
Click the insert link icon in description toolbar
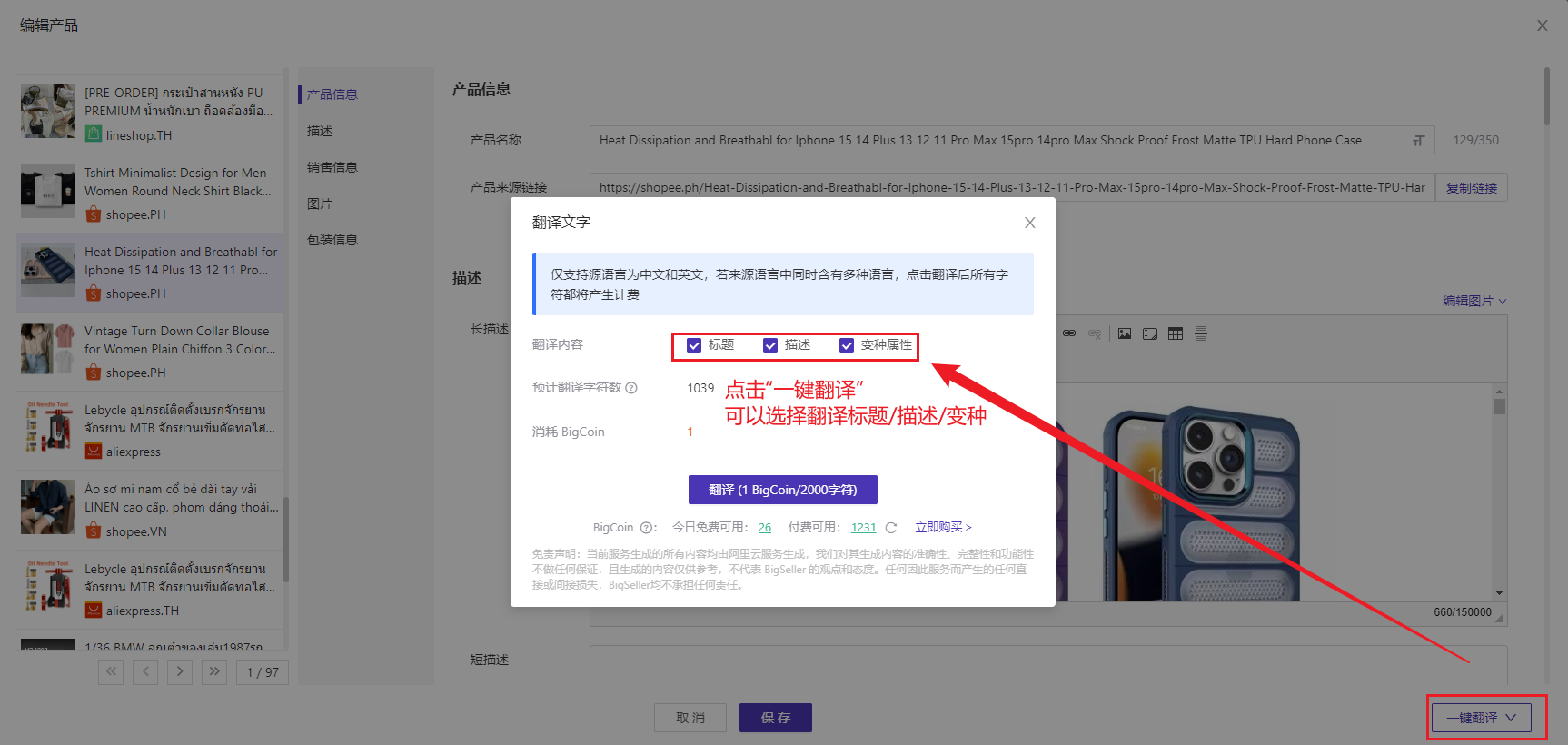pos(1069,333)
